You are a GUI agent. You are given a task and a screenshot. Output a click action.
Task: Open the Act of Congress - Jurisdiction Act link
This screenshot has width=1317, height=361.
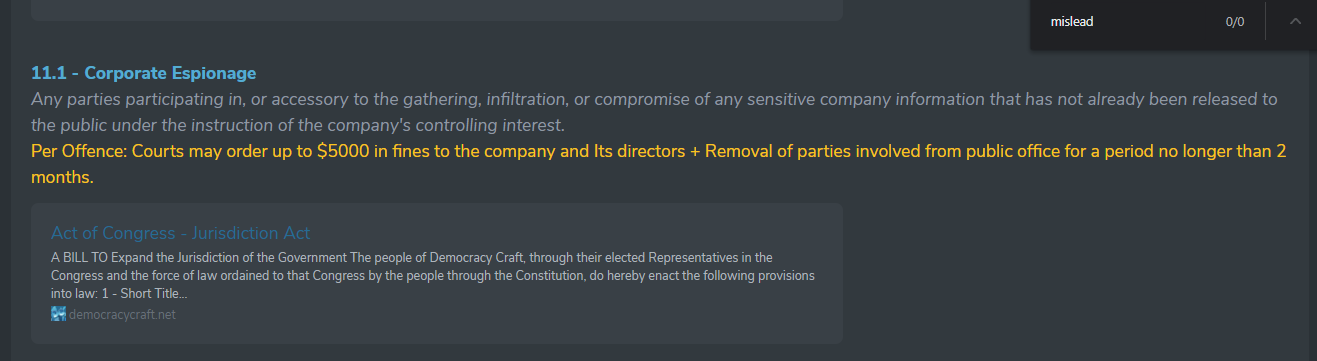[180, 233]
